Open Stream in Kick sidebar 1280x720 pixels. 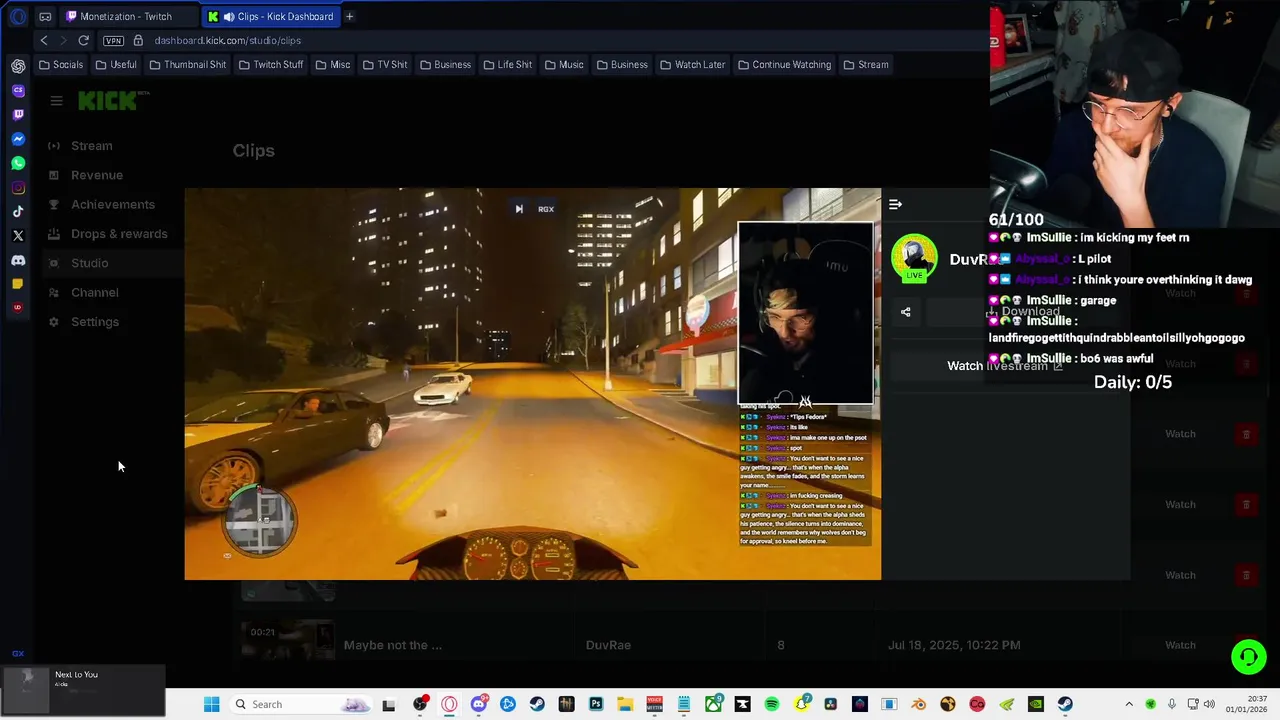(x=91, y=146)
